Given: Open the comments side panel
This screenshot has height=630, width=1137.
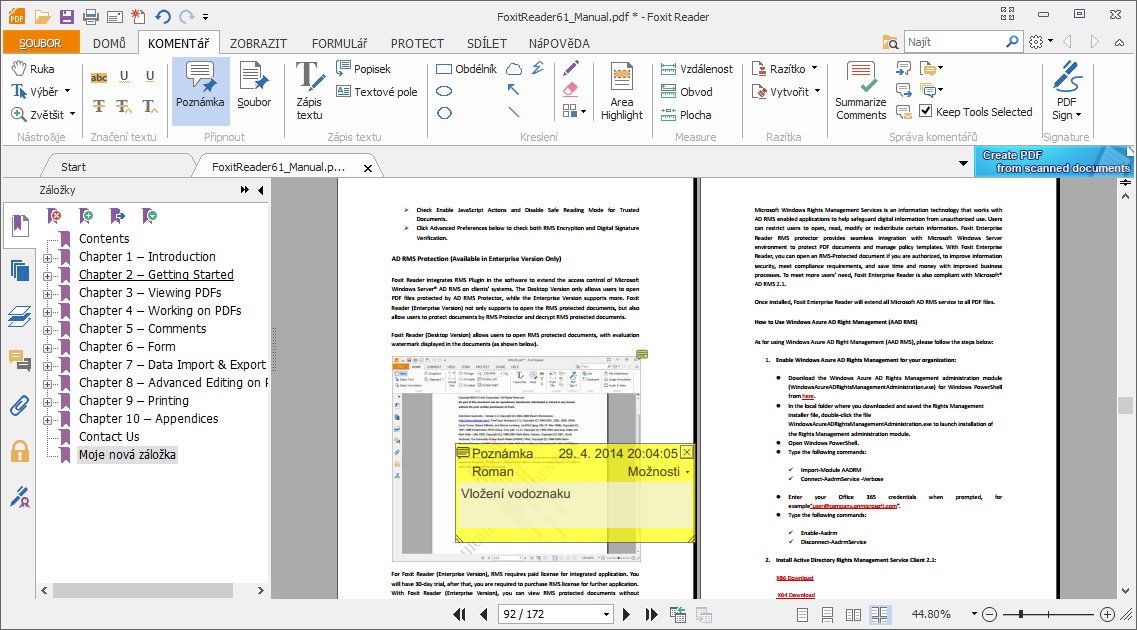Looking at the screenshot, I should tap(20, 360).
